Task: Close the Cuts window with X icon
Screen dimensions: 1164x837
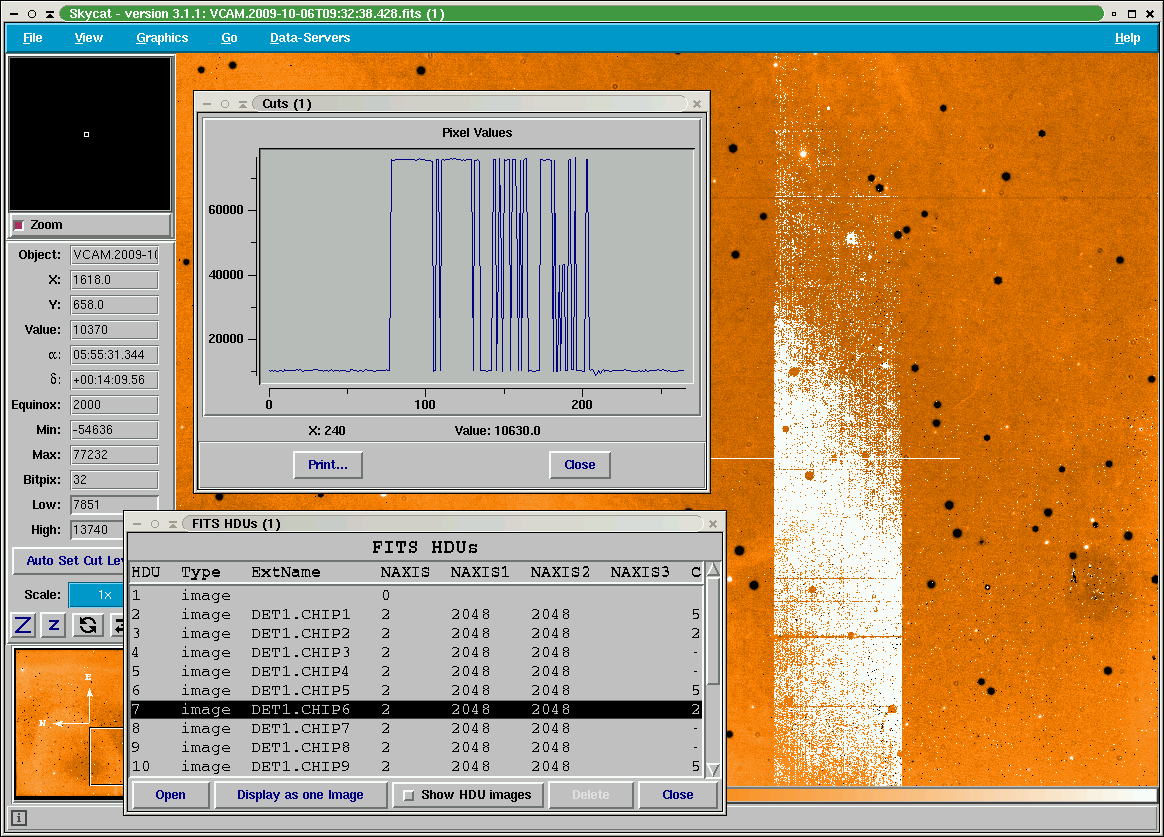Action: [697, 103]
